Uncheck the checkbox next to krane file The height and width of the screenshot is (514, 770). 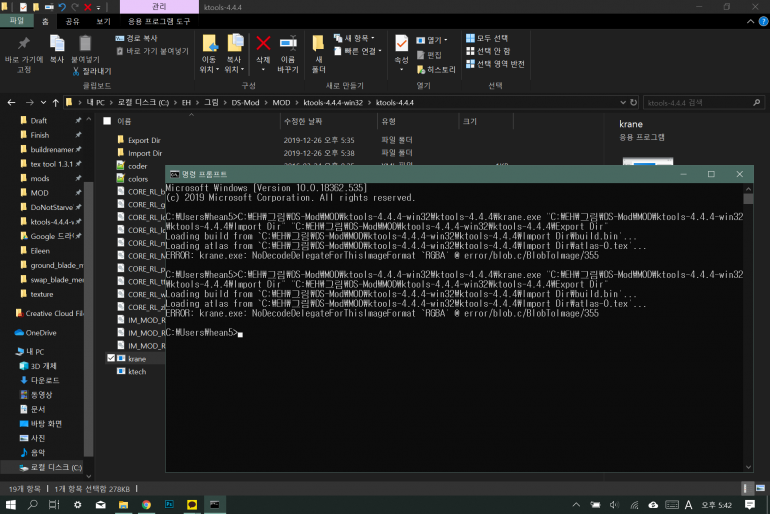pos(111,358)
